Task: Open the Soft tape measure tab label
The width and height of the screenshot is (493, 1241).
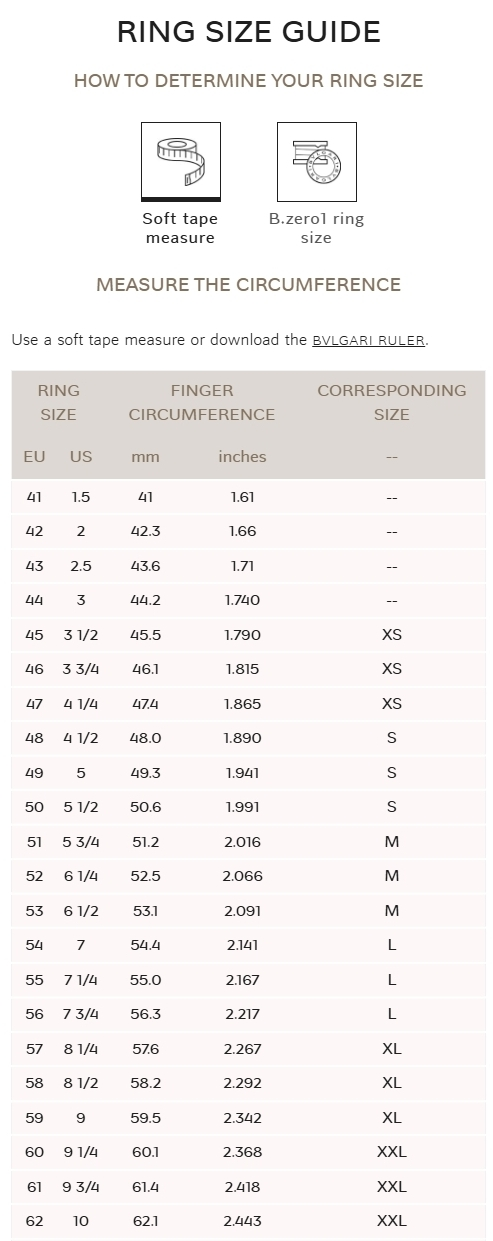Action: (180, 228)
